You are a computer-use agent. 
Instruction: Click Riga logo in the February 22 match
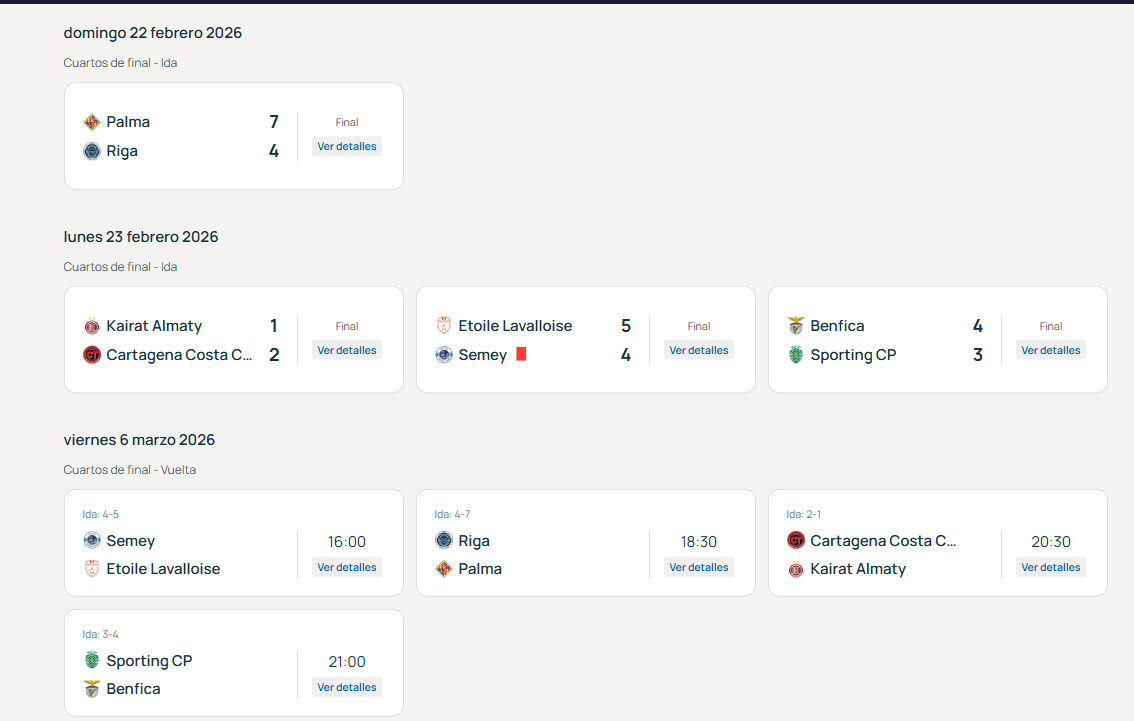coord(92,151)
